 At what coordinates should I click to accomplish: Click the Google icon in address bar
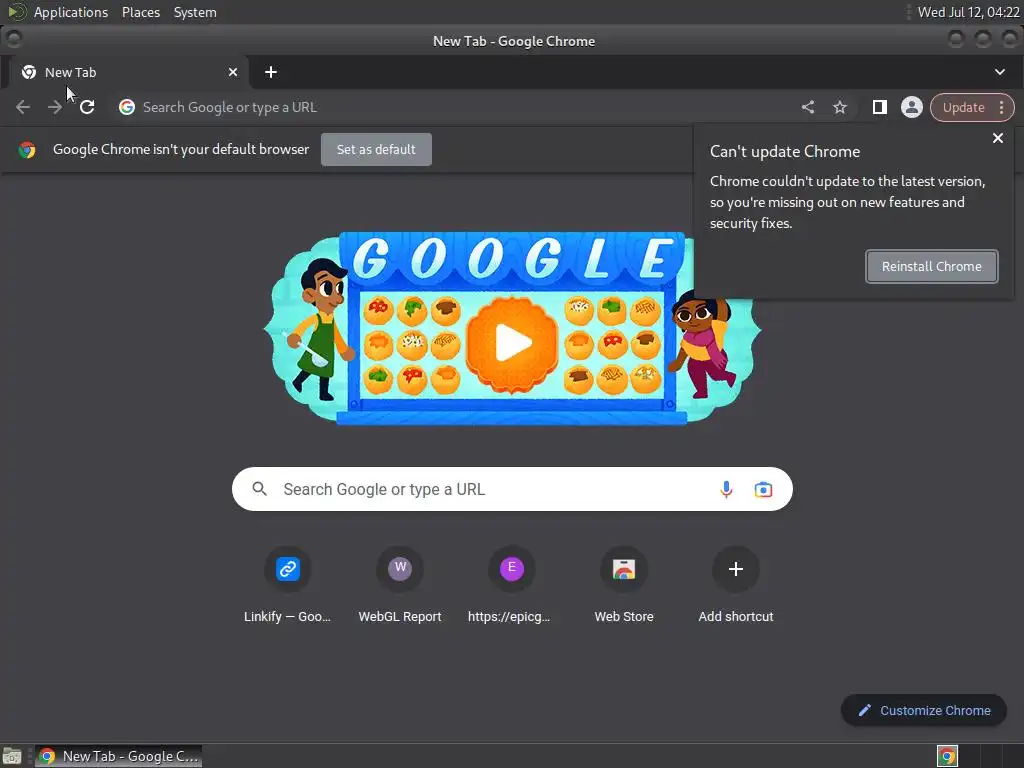point(127,107)
